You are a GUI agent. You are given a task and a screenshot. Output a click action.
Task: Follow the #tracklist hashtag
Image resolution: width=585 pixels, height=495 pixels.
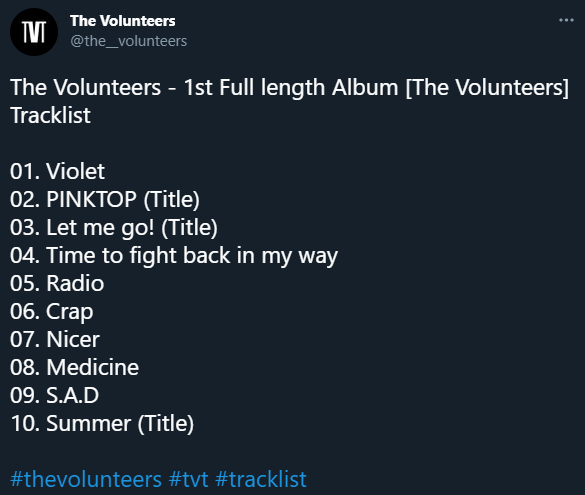click(261, 479)
